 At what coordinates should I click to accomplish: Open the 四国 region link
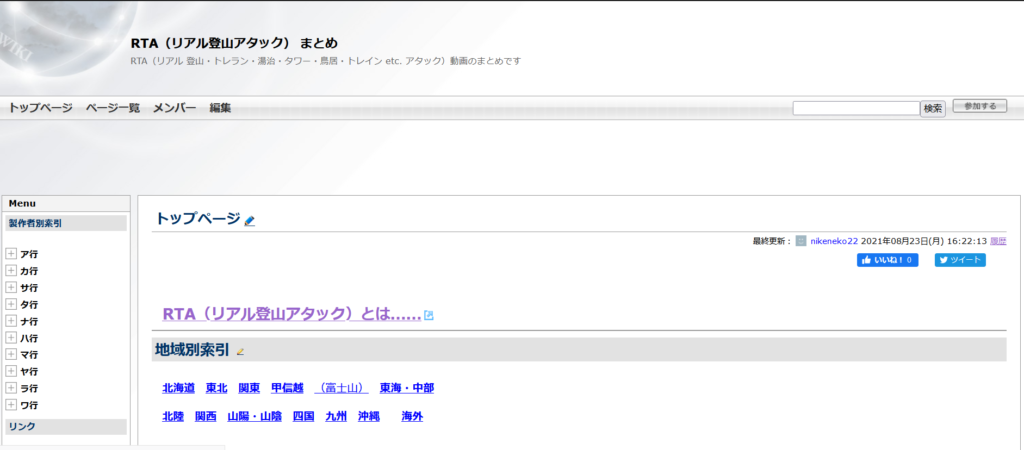pos(304,417)
